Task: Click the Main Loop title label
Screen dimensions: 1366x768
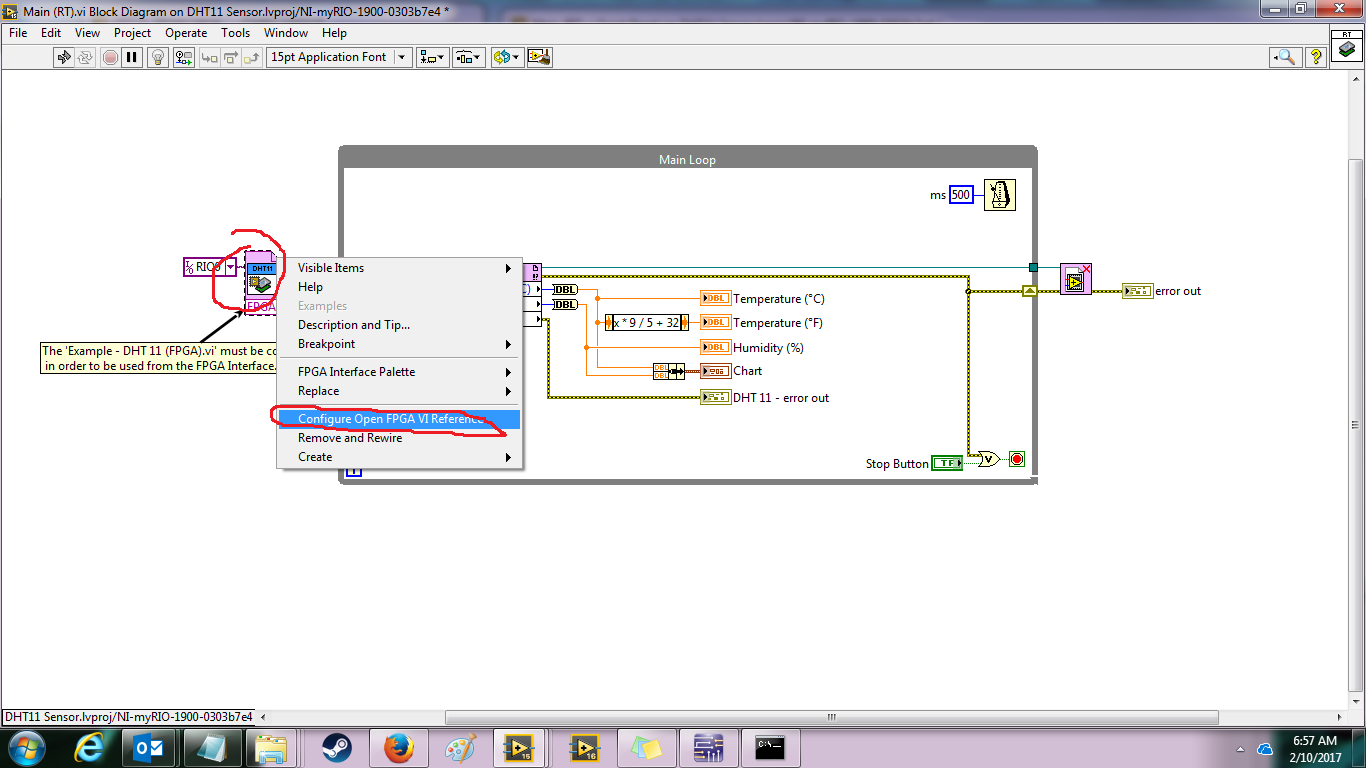Action: [687, 160]
